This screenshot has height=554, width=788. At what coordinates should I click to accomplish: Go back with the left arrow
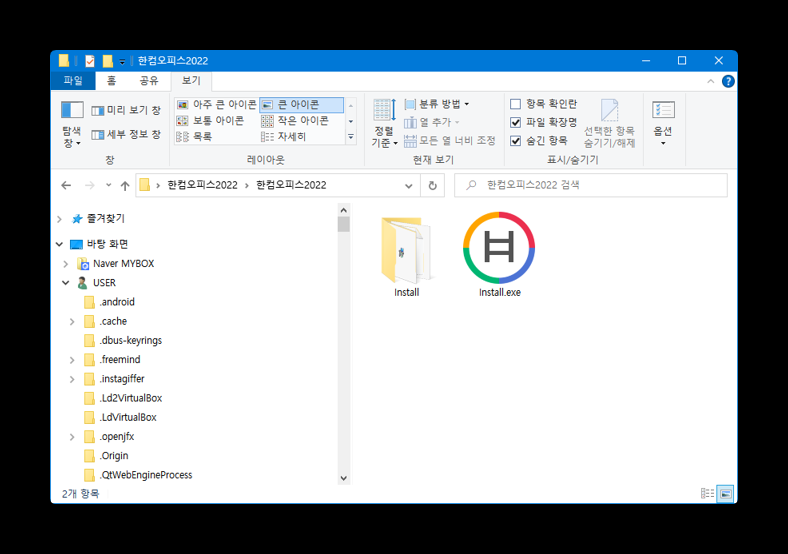pyautogui.click(x=66, y=186)
